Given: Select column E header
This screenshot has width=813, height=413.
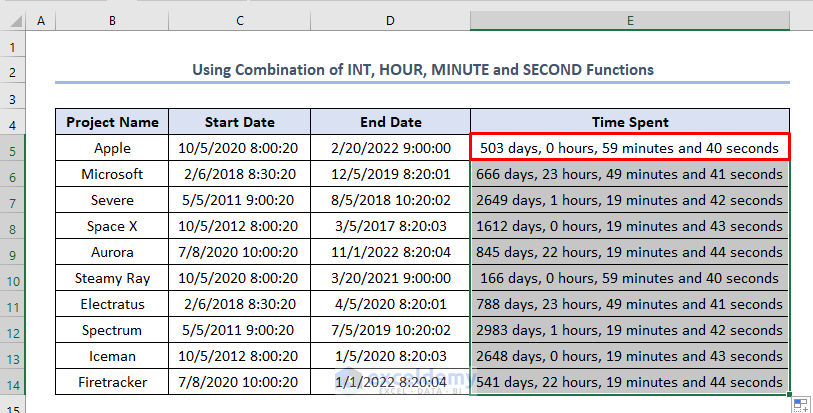Looking at the screenshot, I should (630, 21).
